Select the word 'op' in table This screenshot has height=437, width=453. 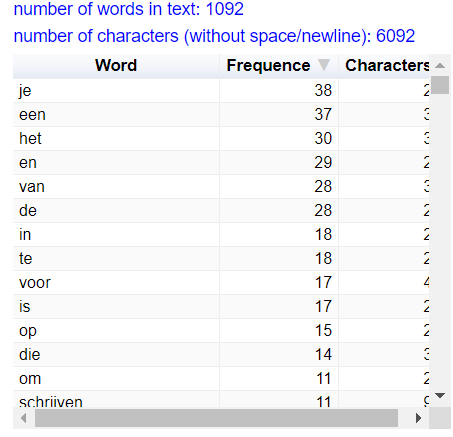(x=28, y=331)
